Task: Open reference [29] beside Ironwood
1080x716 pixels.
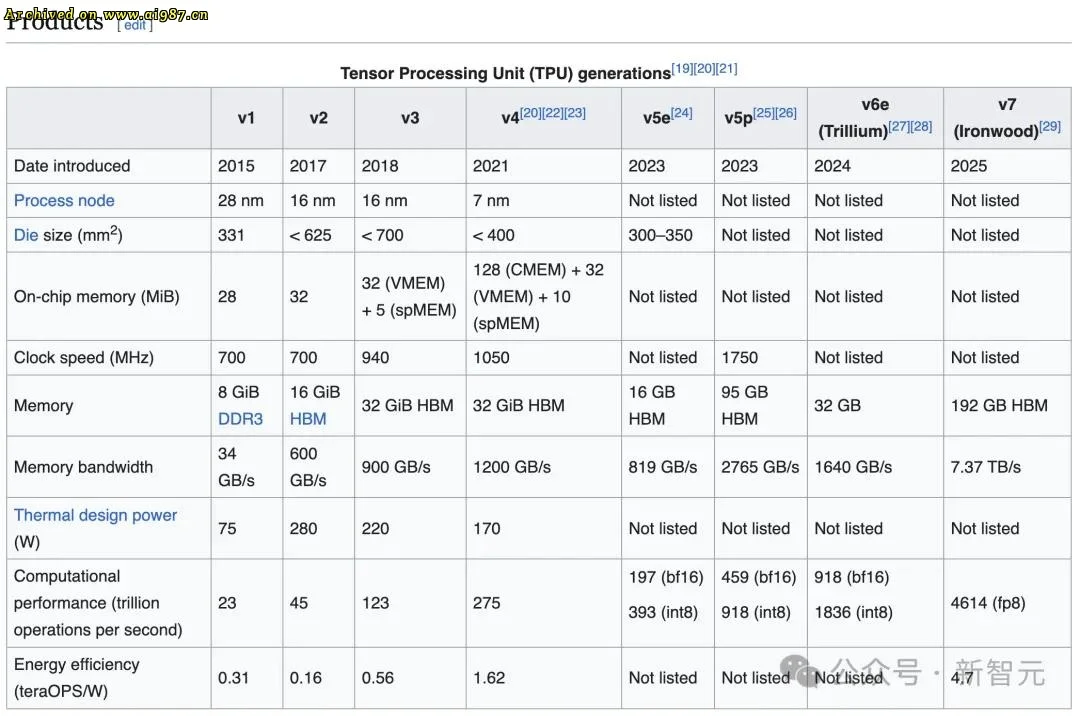Action: [x=1049, y=128]
